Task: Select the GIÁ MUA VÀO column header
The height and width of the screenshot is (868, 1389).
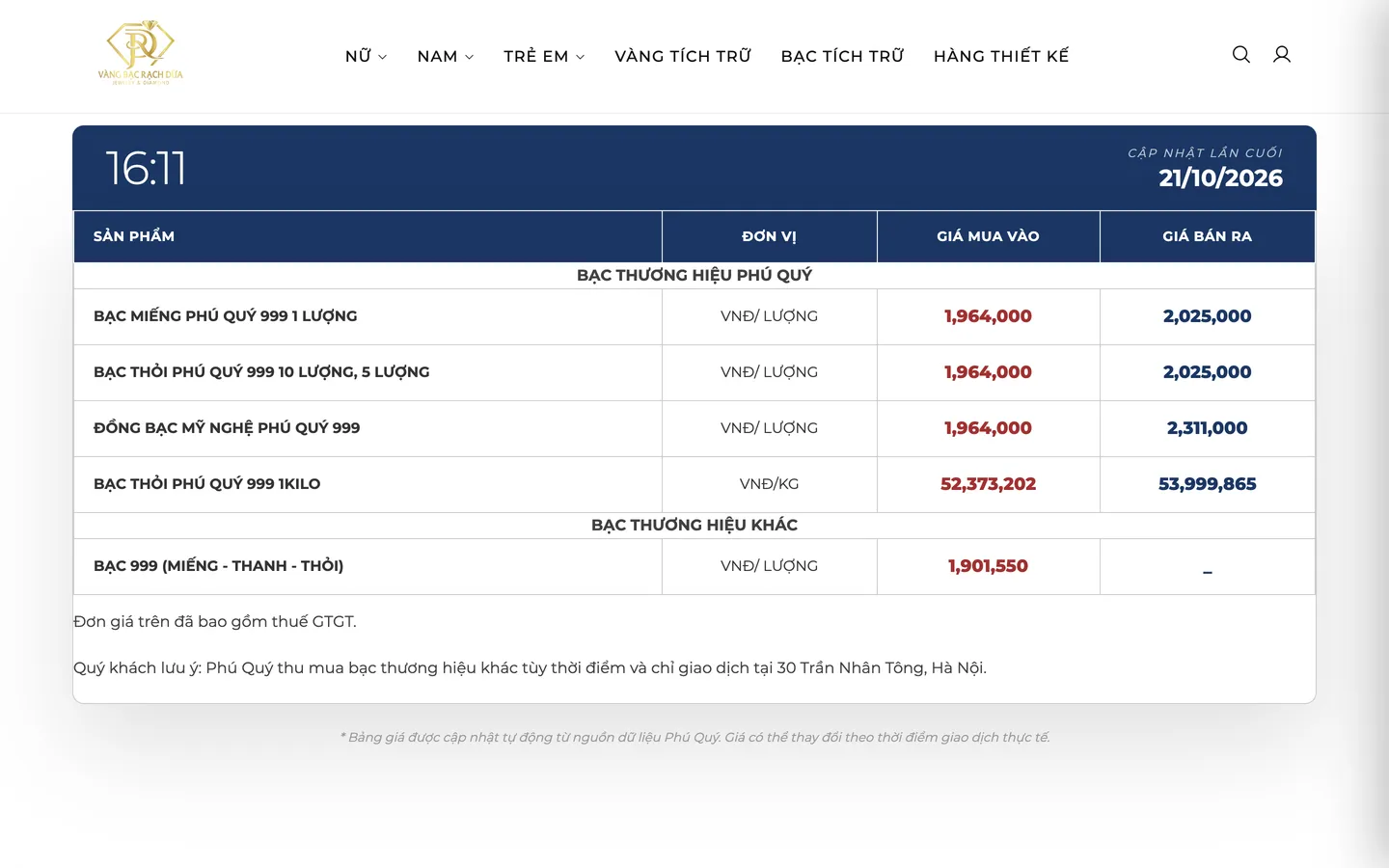Action: (989, 236)
